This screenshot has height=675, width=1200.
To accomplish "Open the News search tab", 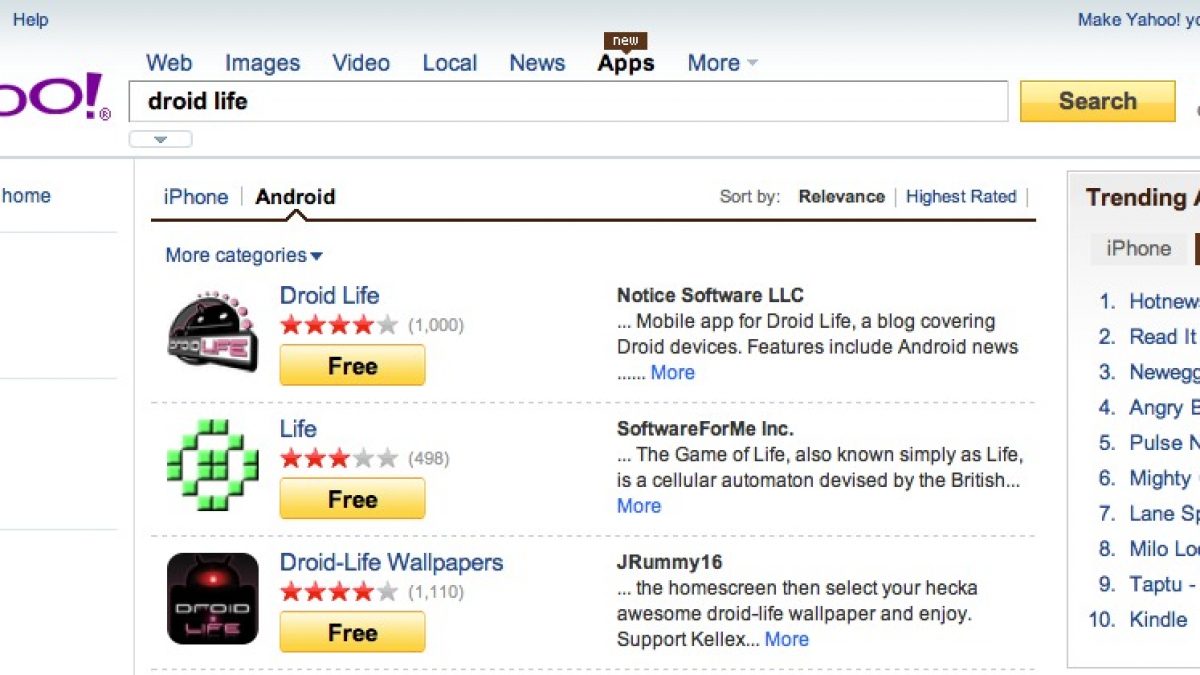I will coord(537,63).
